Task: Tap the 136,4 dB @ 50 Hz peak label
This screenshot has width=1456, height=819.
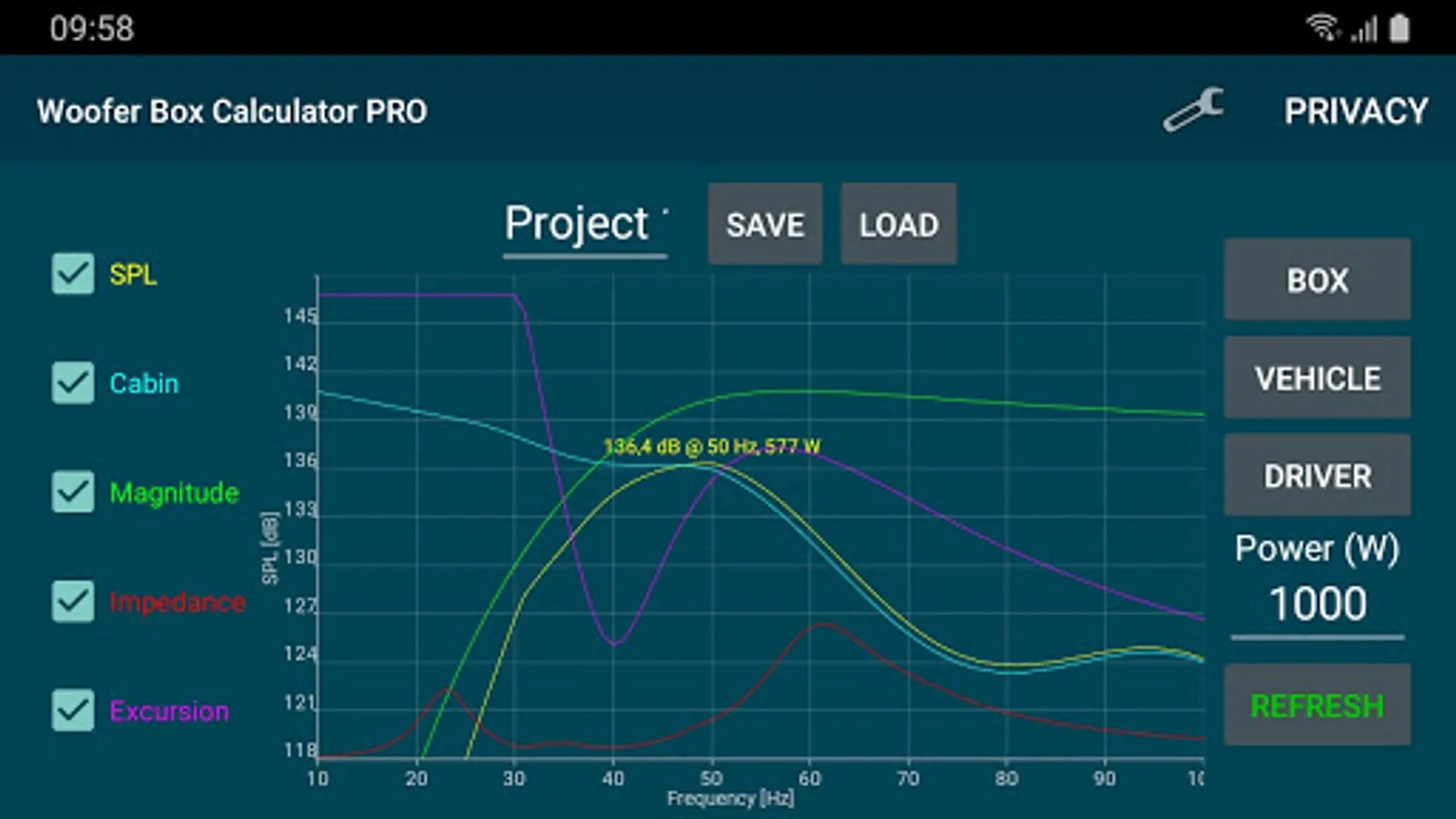Action: click(712, 446)
